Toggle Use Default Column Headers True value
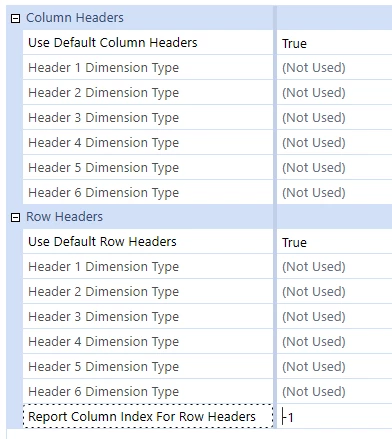Screen dimensions: 392x439 [334, 43]
